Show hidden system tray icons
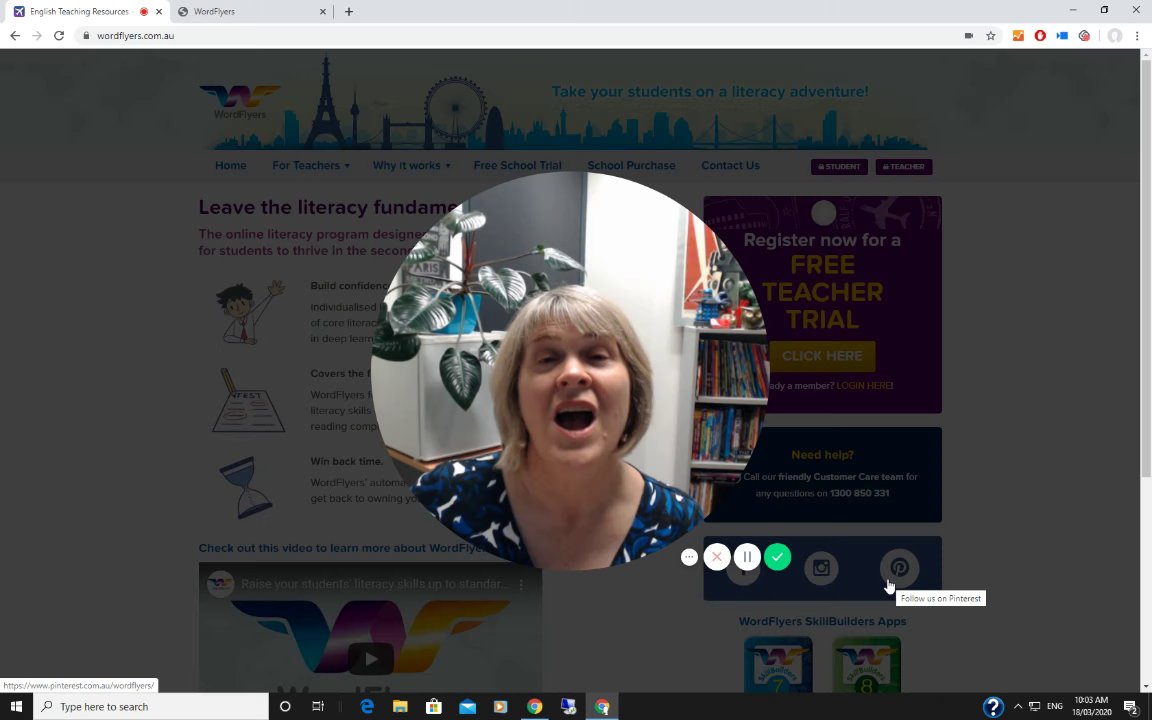 pyautogui.click(x=1018, y=707)
